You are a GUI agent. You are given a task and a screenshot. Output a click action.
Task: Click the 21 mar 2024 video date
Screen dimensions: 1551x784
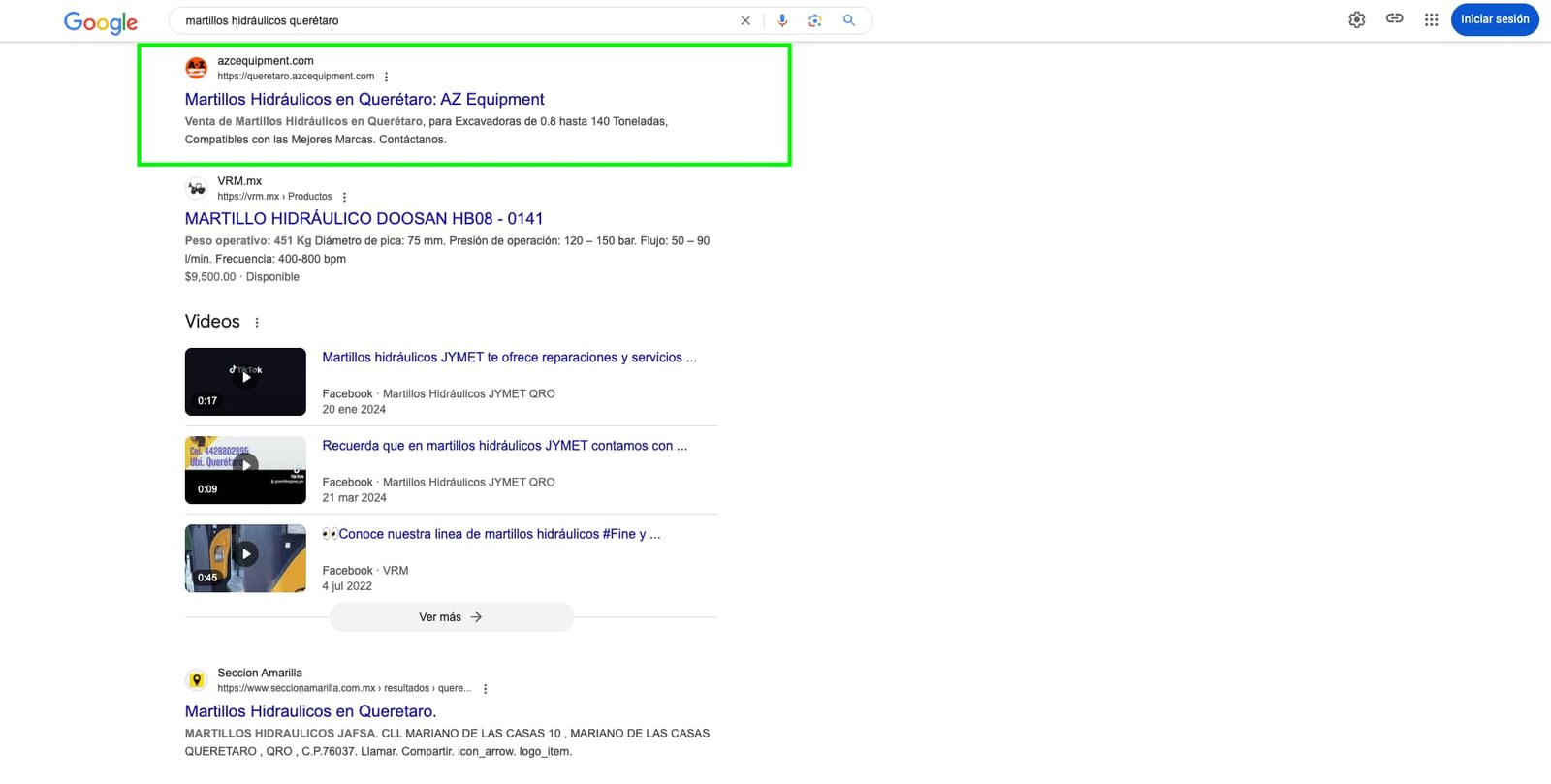pyautogui.click(x=354, y=498)
